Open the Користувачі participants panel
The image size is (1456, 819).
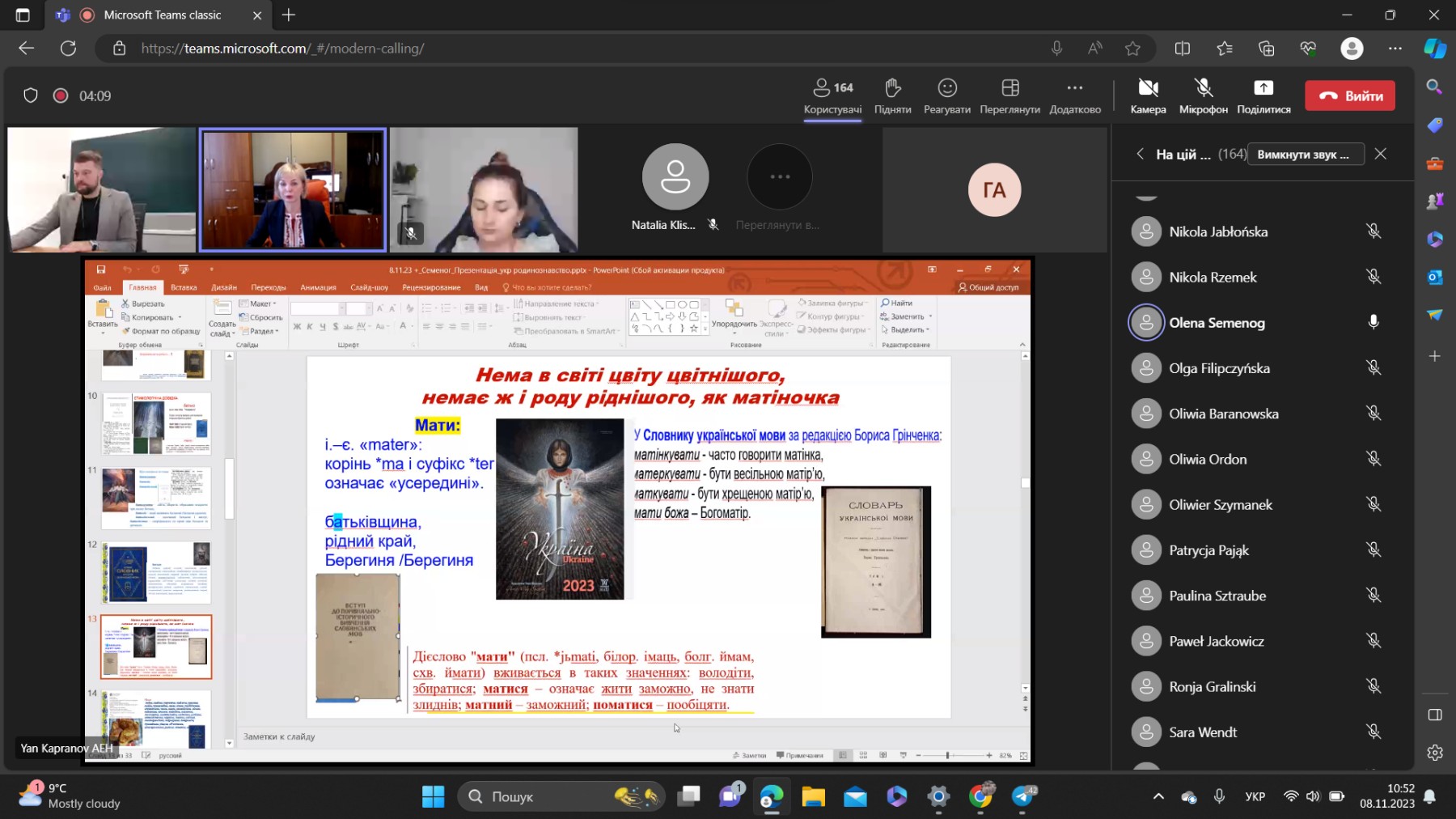[832, 95]
